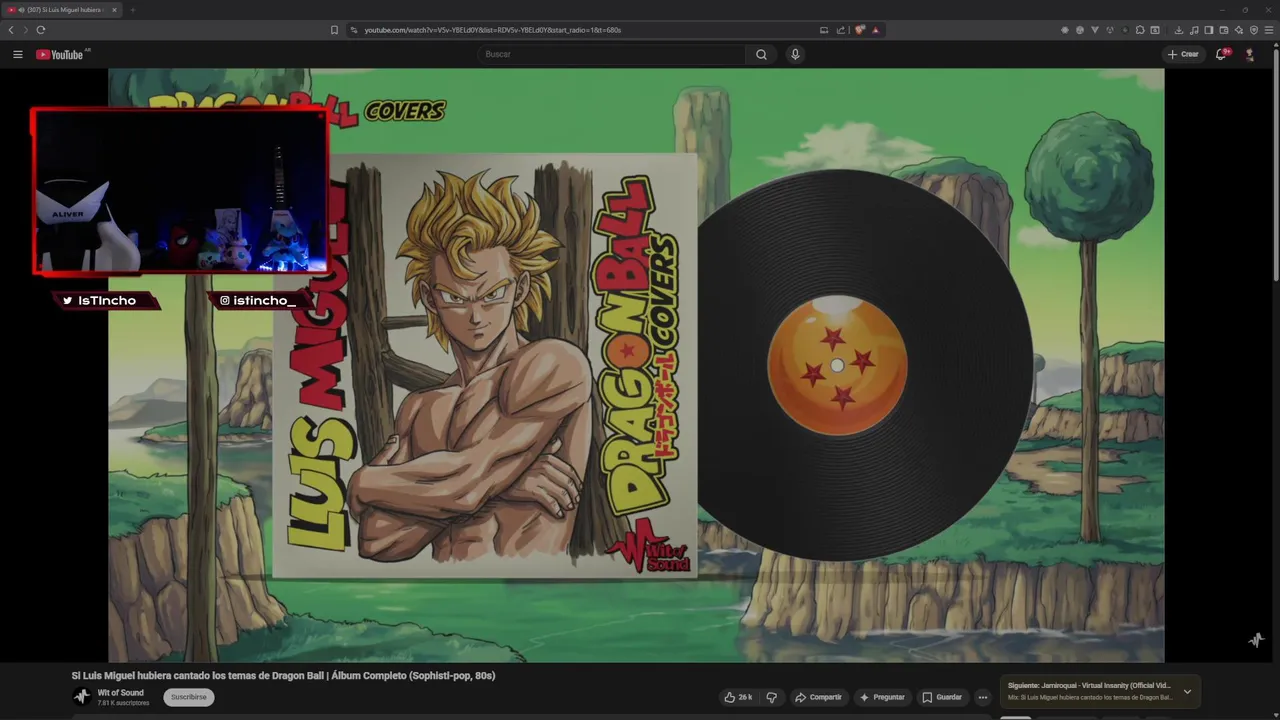Screen dimensions: 1280x720
Task: Click the Buscar search field
Action: point(612,54)
